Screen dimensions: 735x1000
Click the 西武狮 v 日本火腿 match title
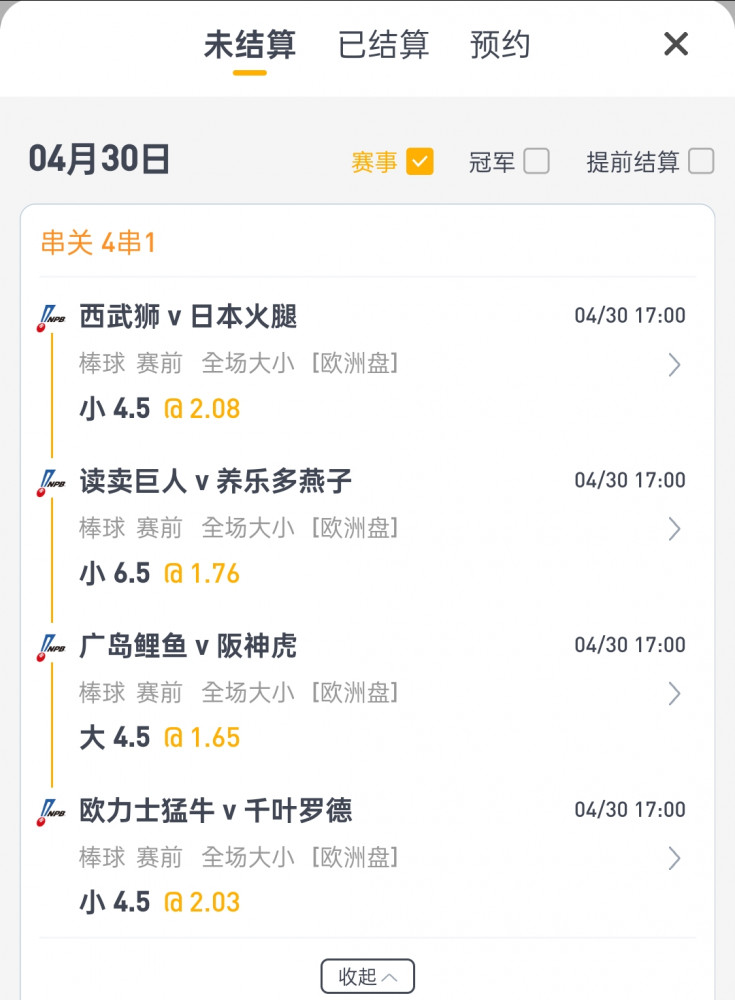click(189, 317)
